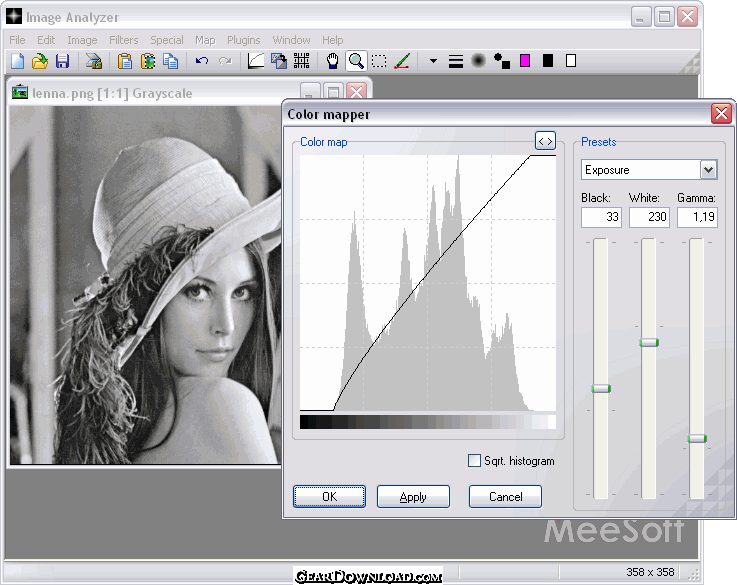737x585 pixels.
Task: Click the resize image toolbar icon
Action: (279, 61)
